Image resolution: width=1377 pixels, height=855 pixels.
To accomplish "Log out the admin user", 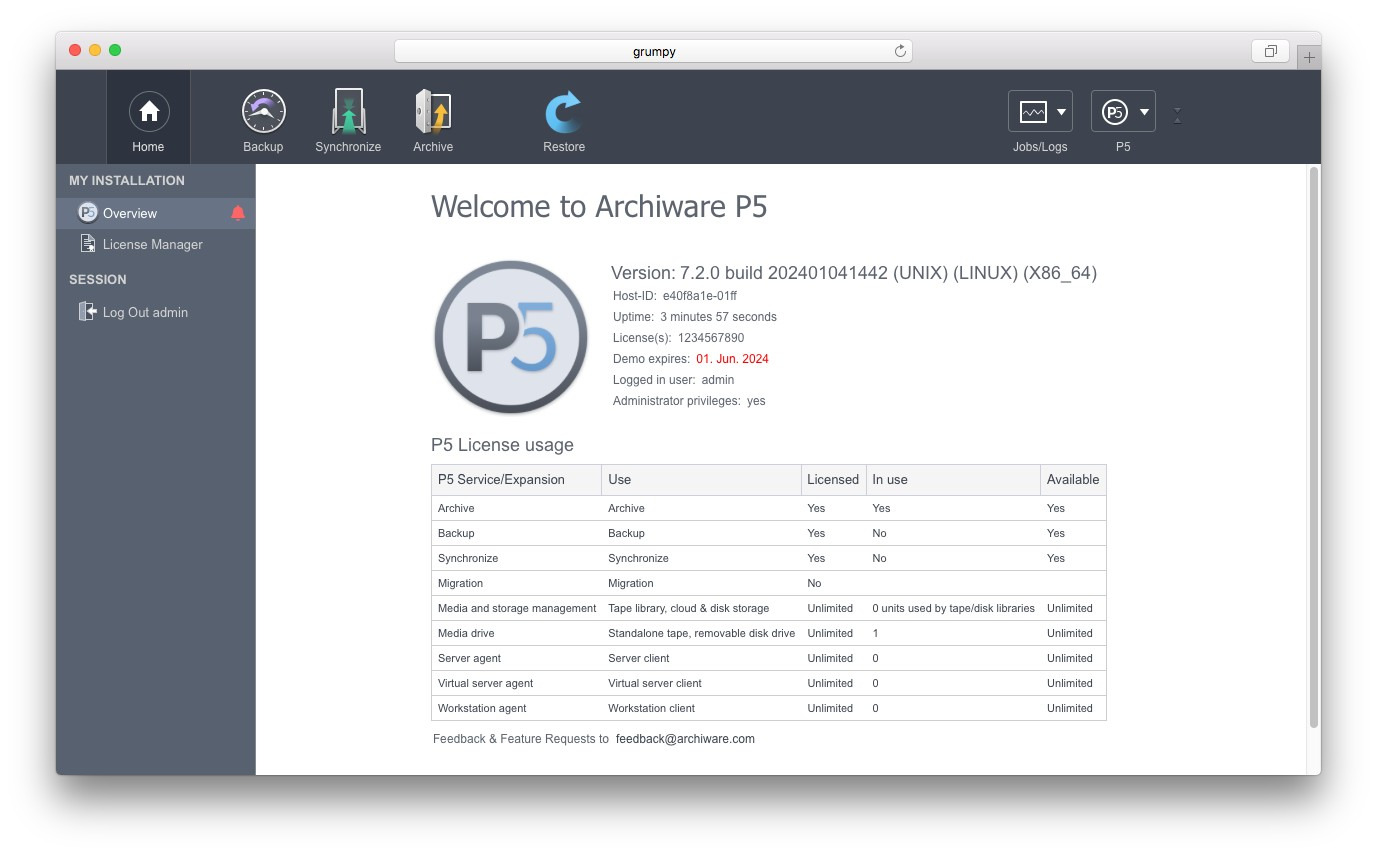I will tap(145, 312).
